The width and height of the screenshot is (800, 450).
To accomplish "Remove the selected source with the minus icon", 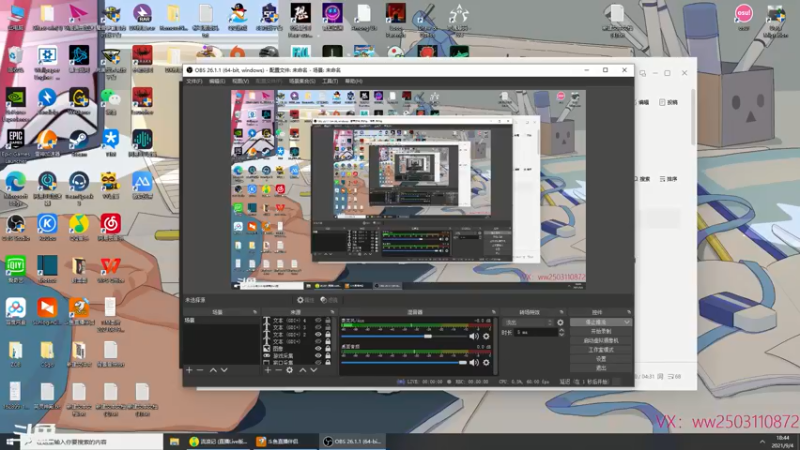I will pyautogui.click(x=279, y=370).
